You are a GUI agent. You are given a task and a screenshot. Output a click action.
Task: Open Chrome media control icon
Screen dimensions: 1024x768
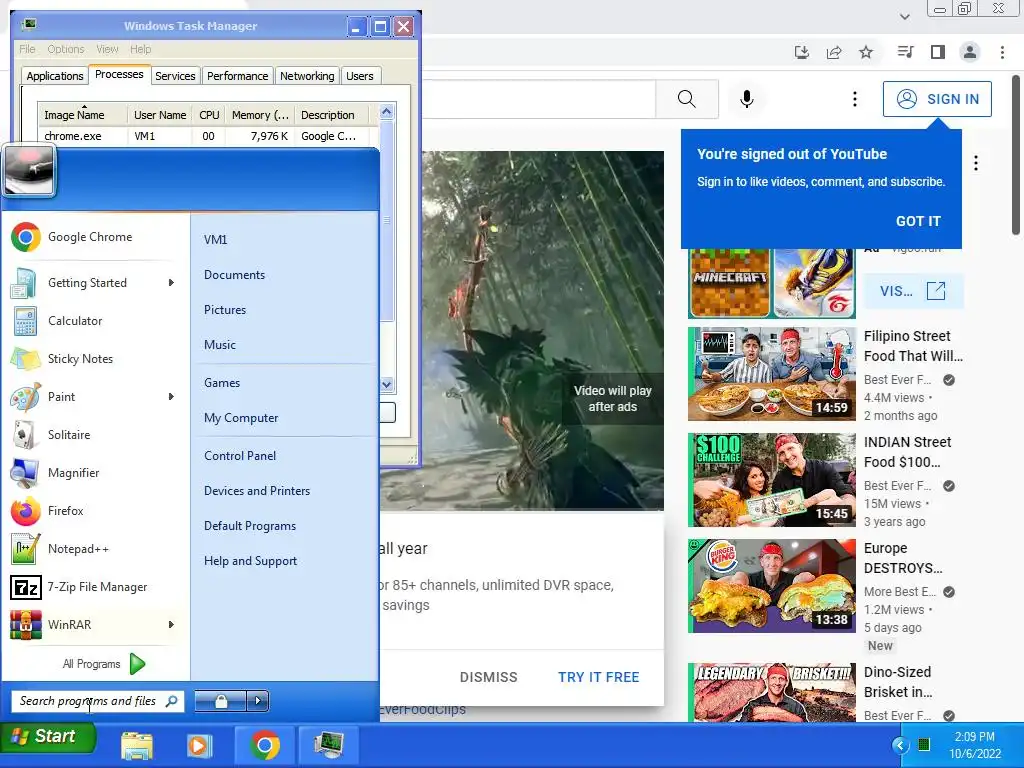[905, 52]
